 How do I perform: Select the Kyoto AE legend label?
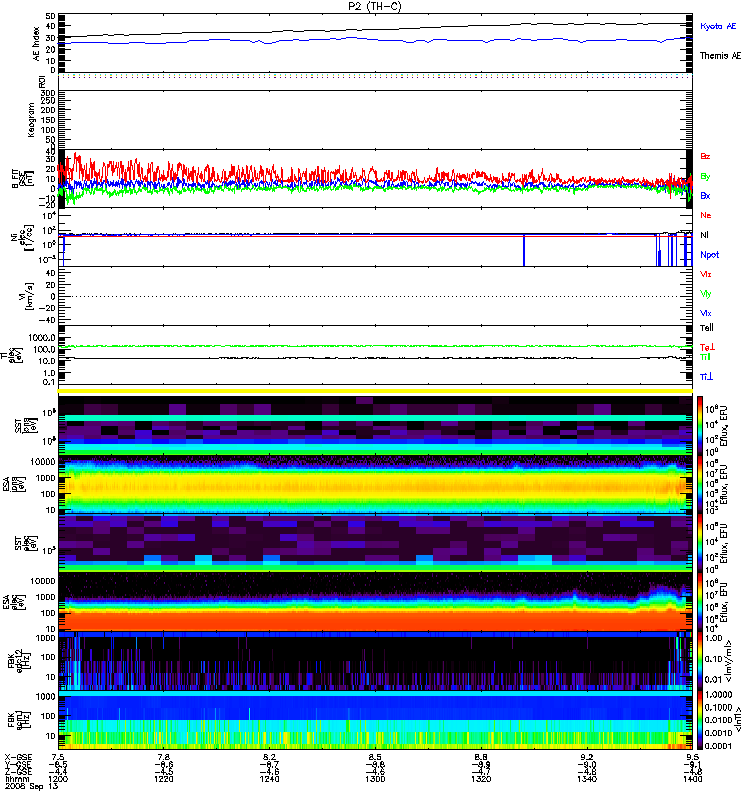[718, 26]
